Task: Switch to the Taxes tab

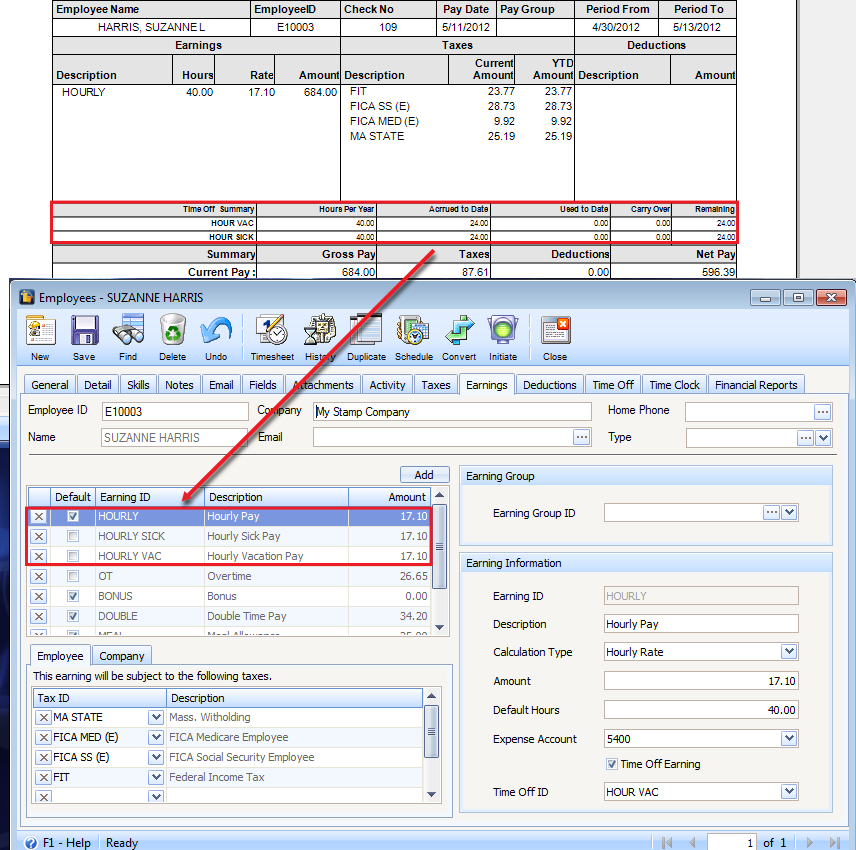Action: 436,385
